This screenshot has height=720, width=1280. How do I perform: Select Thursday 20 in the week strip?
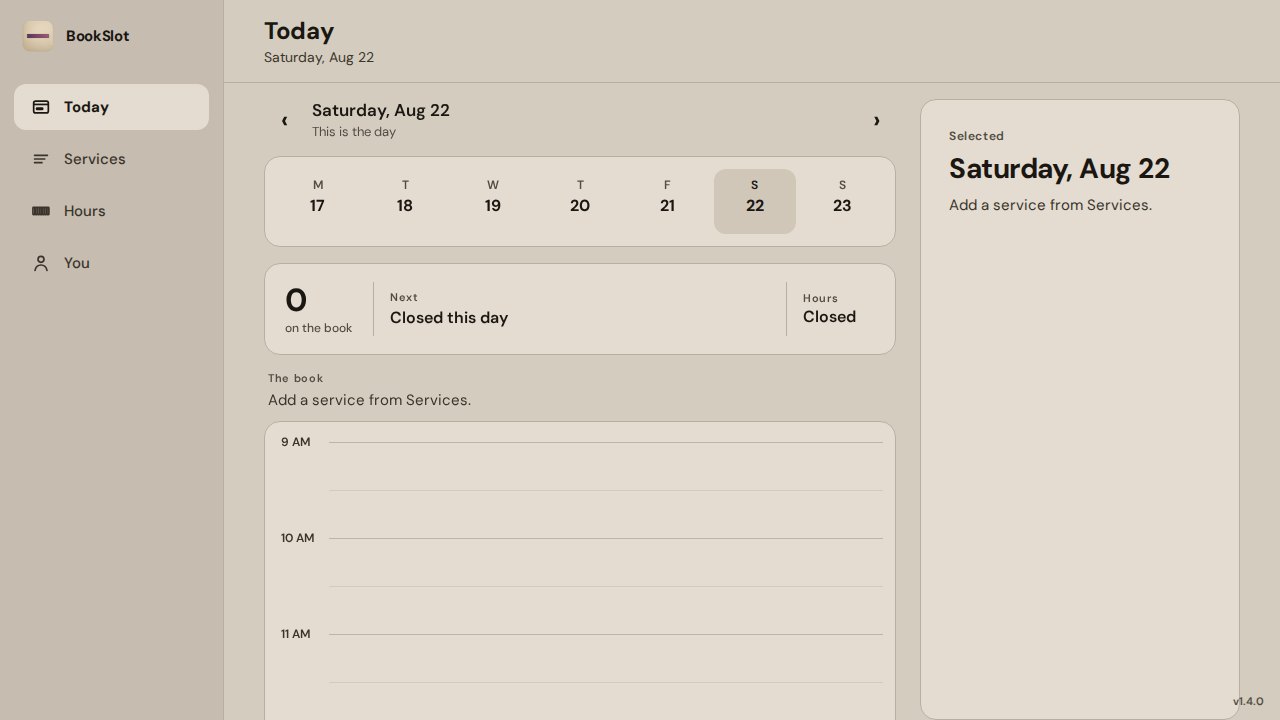[580, 201]
